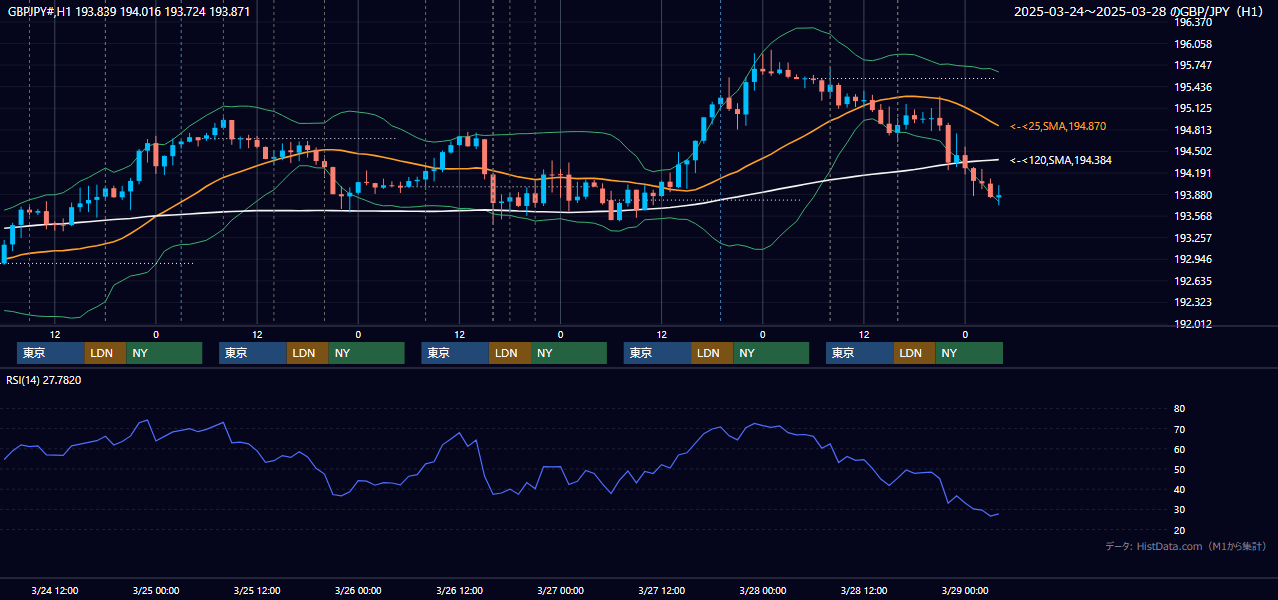Click price axis label 193.257
Viewport: 1278px width, 600px height.
[x=1193, y=238]
